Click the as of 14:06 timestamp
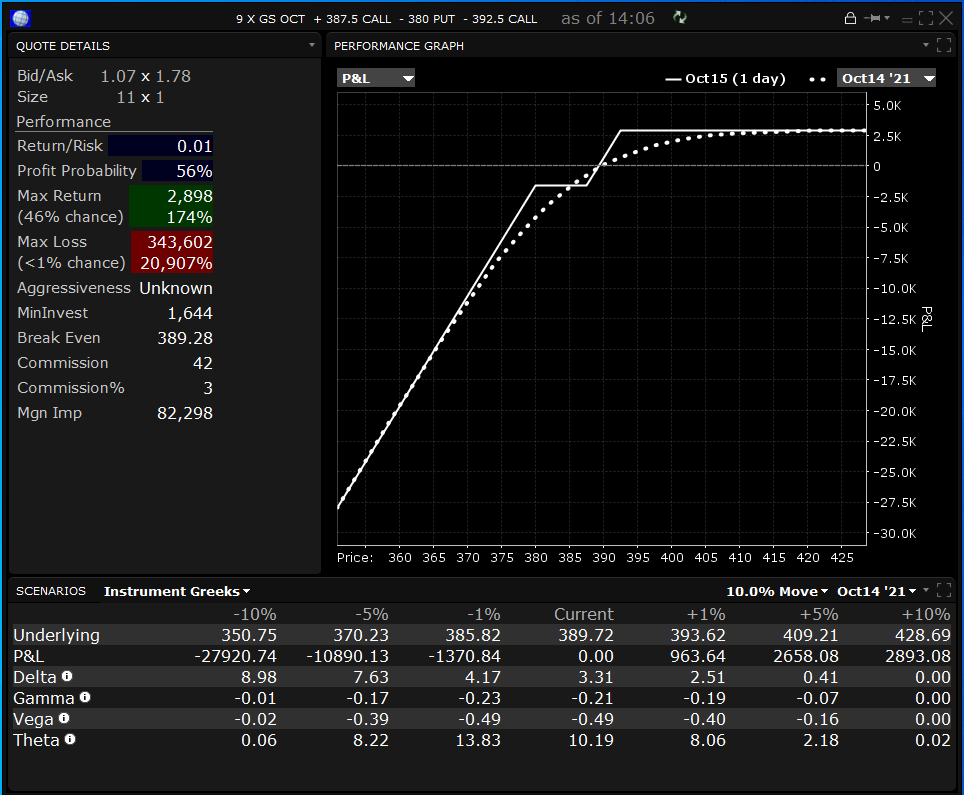 (x=608, y=18)
